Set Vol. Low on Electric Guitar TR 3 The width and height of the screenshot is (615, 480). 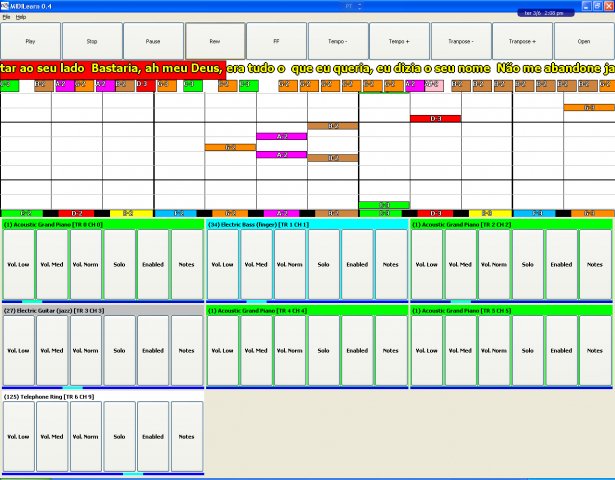18,351
